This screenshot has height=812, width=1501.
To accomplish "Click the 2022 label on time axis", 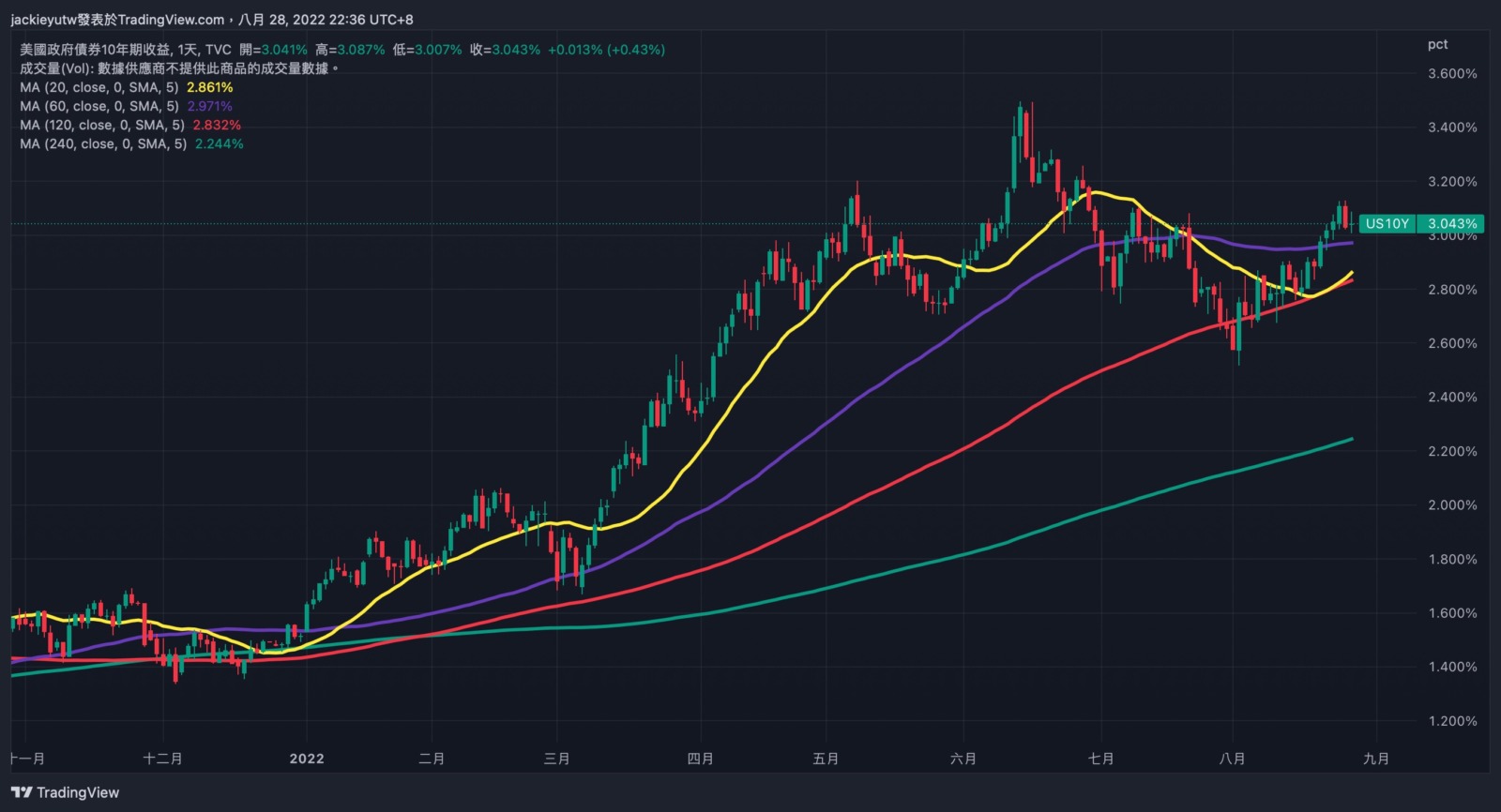I will [x=307, y=759].
